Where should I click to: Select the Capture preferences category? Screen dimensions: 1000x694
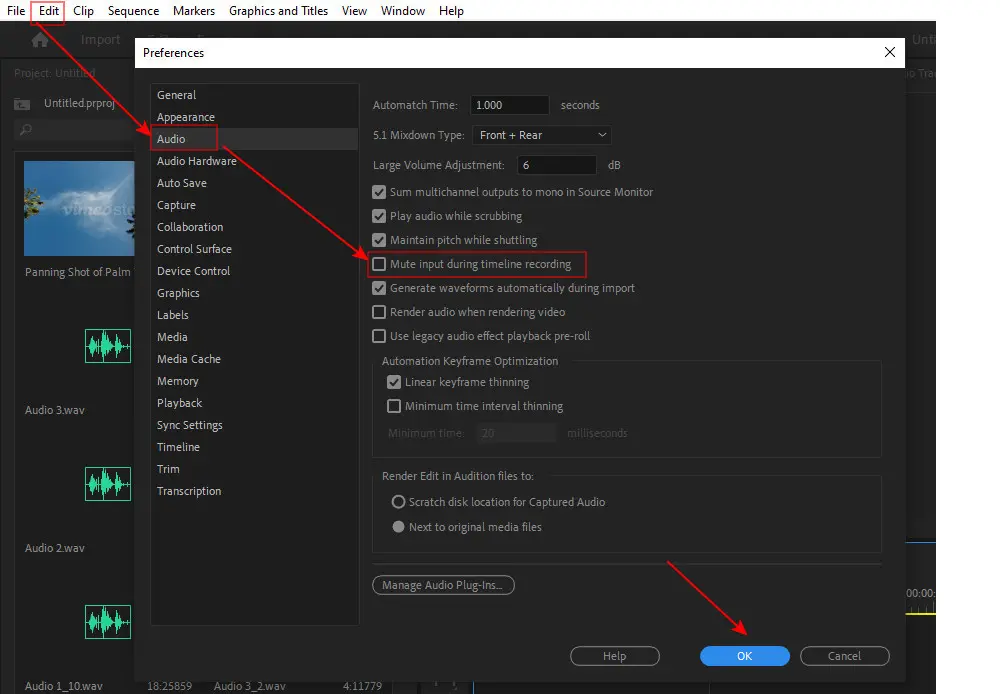pyautogui.click(x=254, y=205)
